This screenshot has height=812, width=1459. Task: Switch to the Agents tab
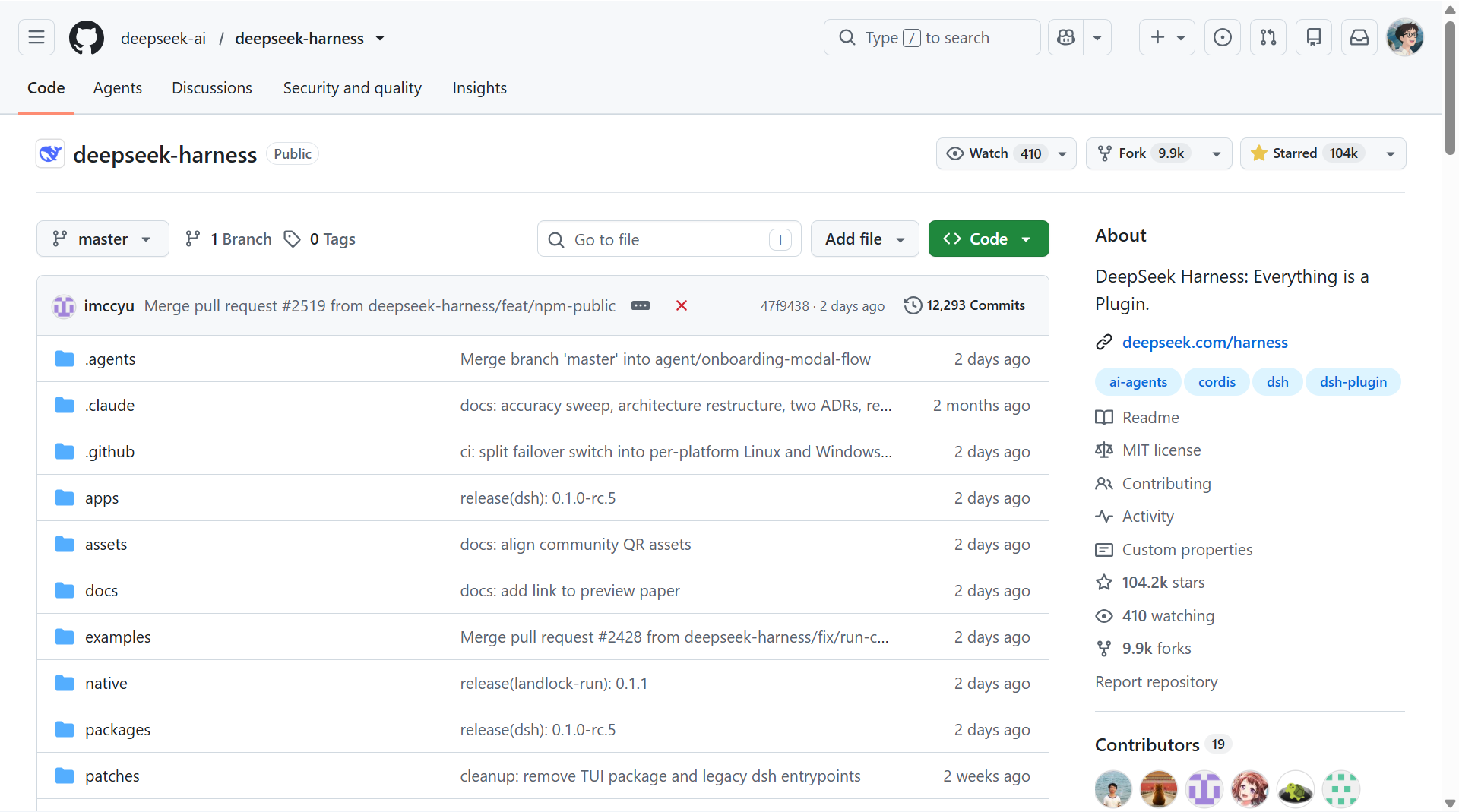118,88
